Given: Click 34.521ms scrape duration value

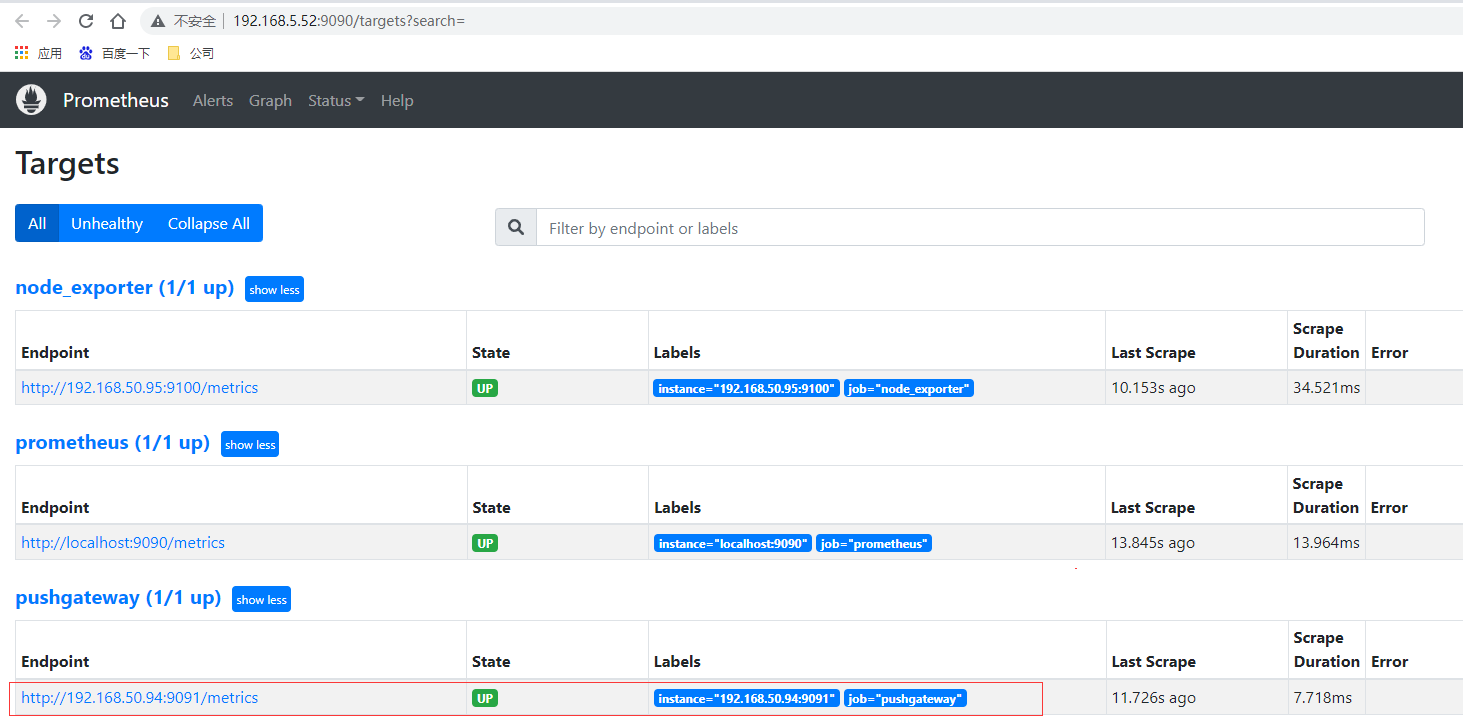Looking at the screenshot, I should [1326, 388].
